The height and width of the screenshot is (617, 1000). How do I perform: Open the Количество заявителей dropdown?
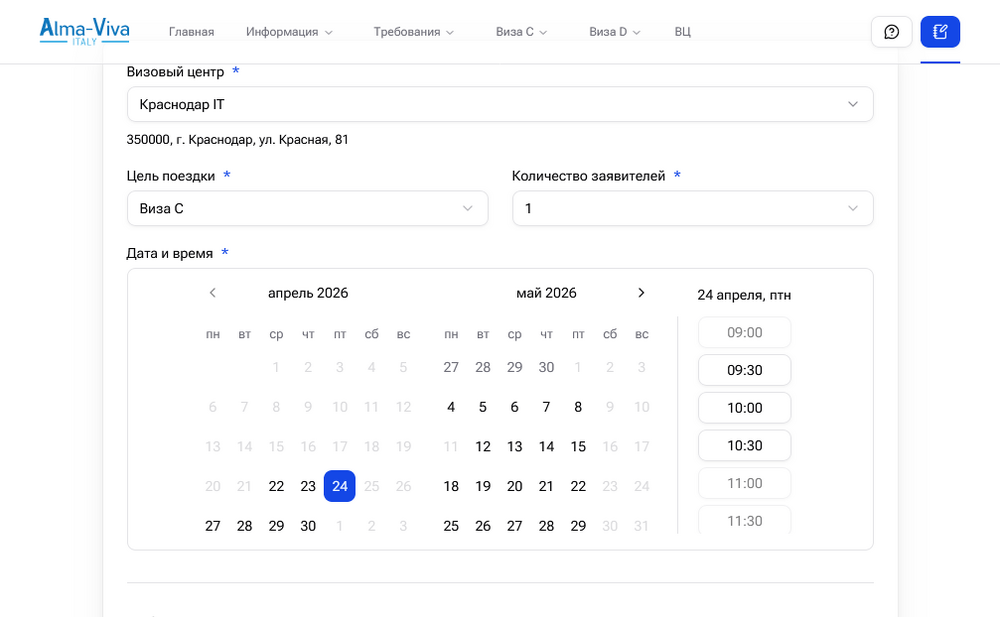pyautogui.click(x=692, y=208)
